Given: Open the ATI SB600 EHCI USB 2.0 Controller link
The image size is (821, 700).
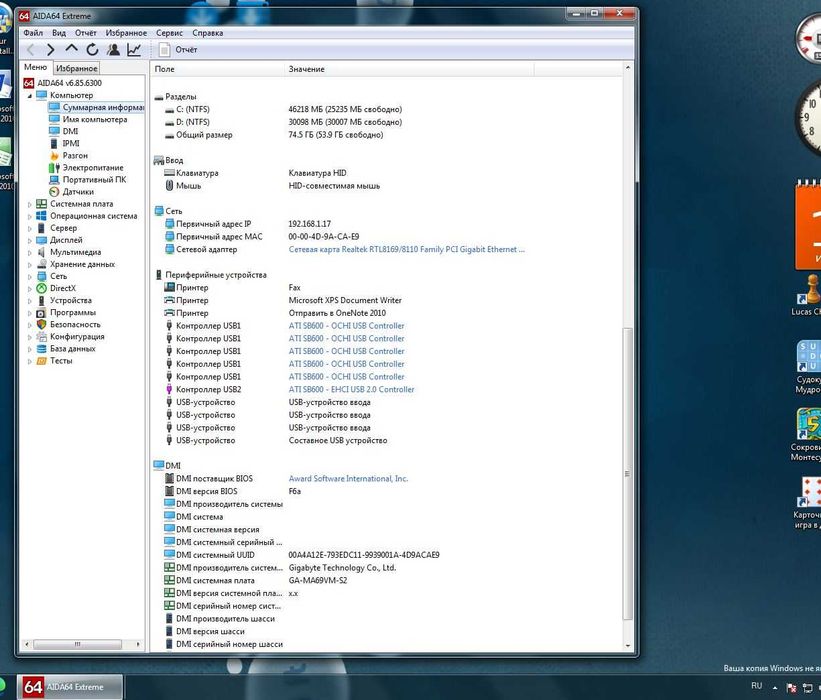Looking at the screenshot, I should pos(351,390).
